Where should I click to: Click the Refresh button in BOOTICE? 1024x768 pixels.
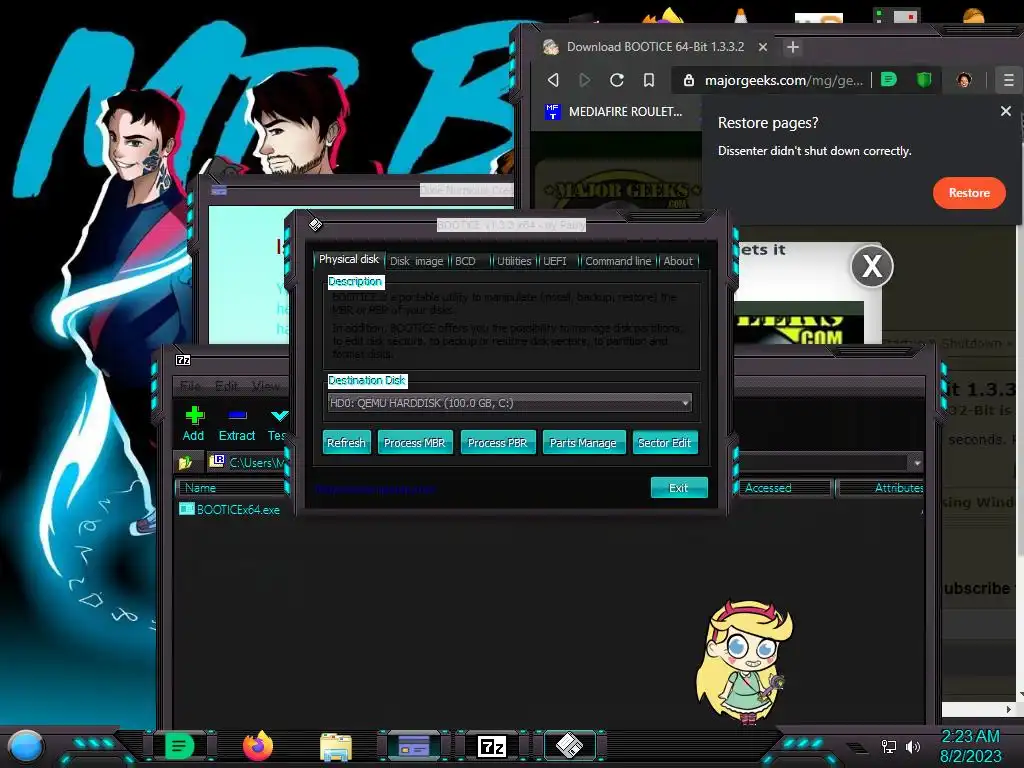[346, 443]
